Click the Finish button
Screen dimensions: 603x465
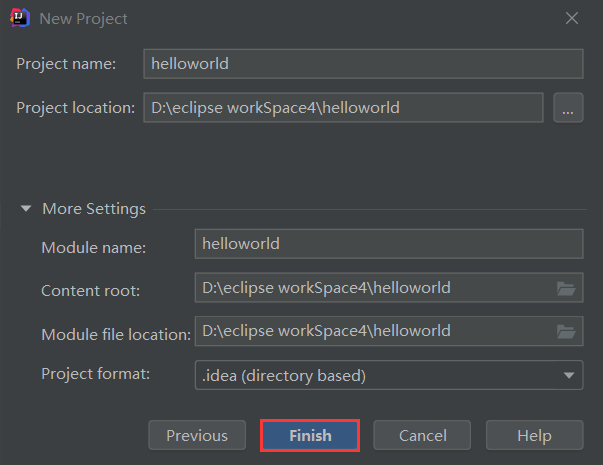tap(310, 435)
